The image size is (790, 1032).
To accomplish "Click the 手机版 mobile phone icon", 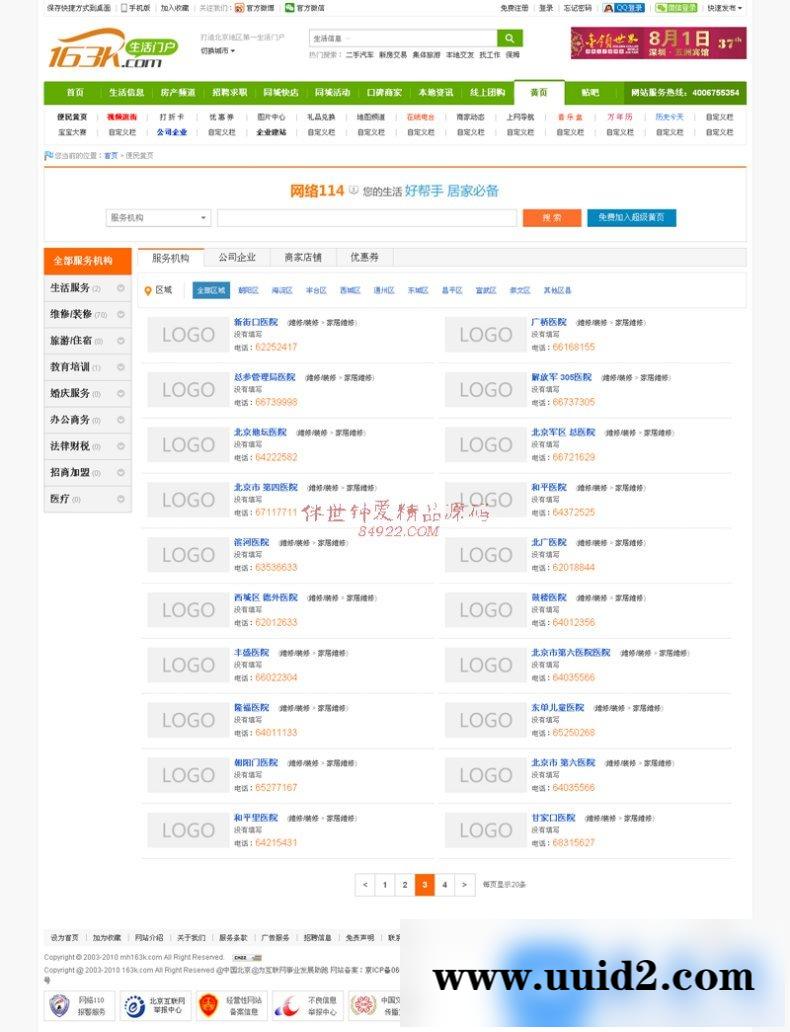I will pyautogui.click(x=124, y=8).
